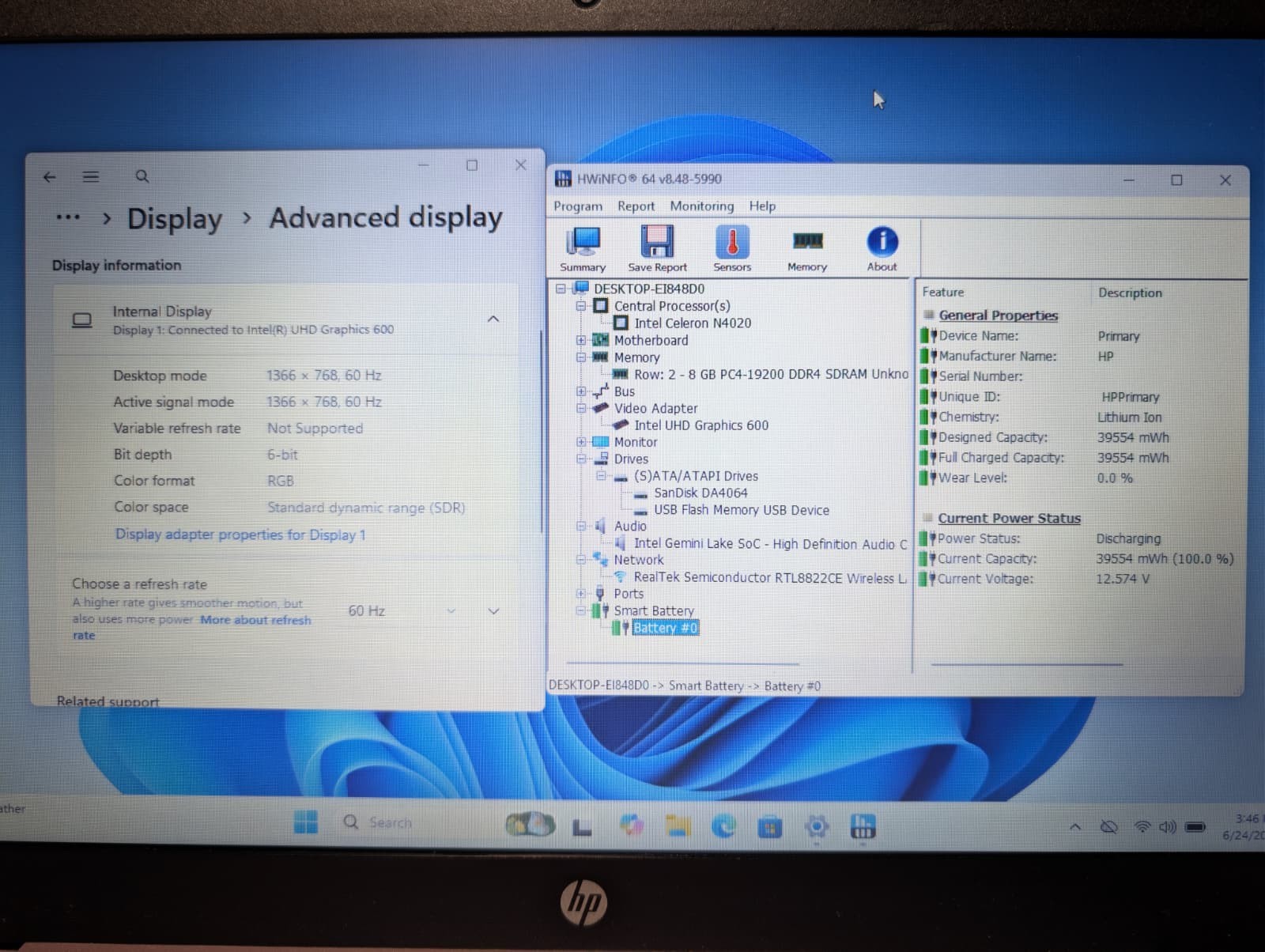Select Intel Gemini Lake SoC audio entry

pos(771,544)
